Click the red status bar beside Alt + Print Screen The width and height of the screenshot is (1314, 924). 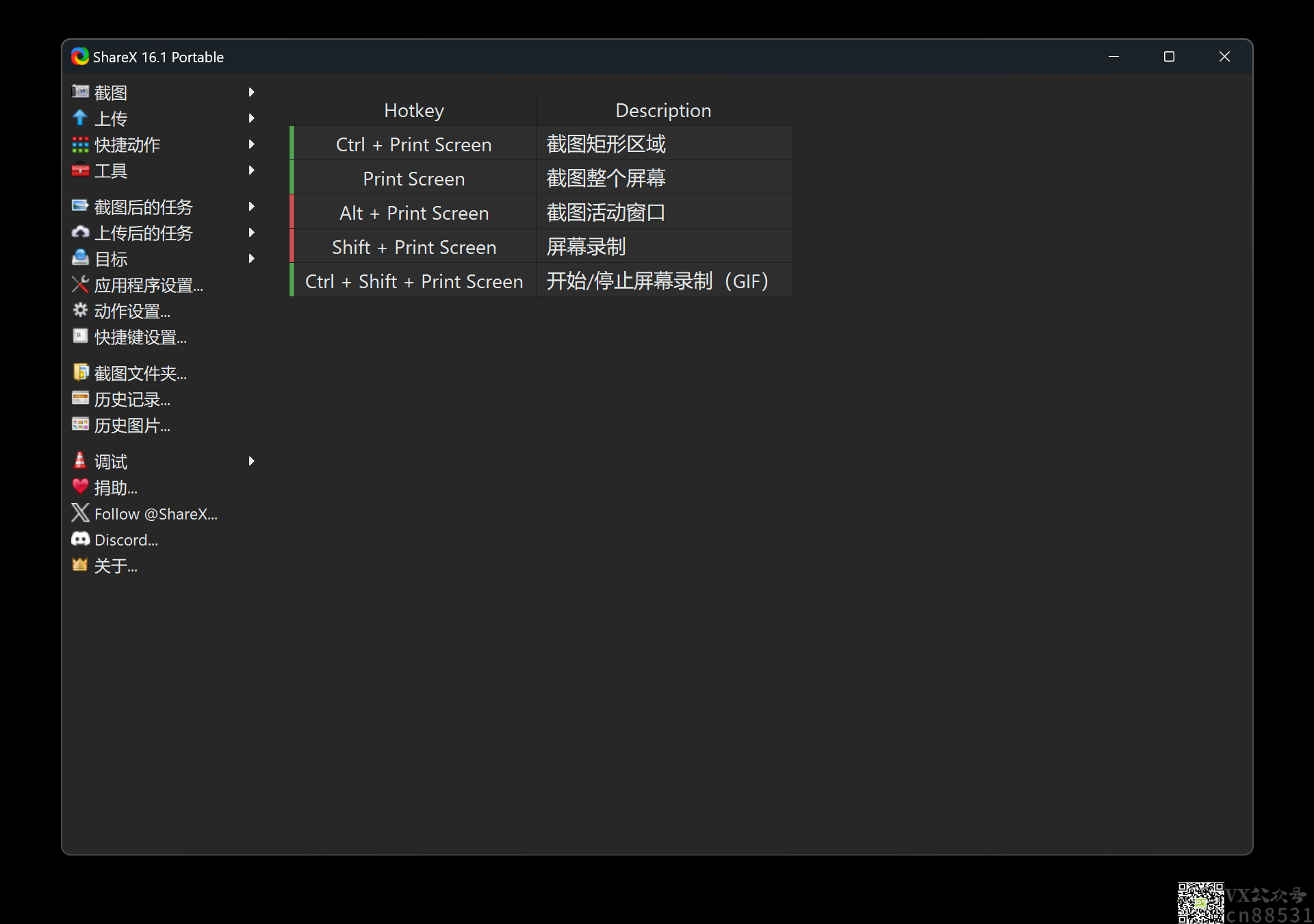point(292,211)
